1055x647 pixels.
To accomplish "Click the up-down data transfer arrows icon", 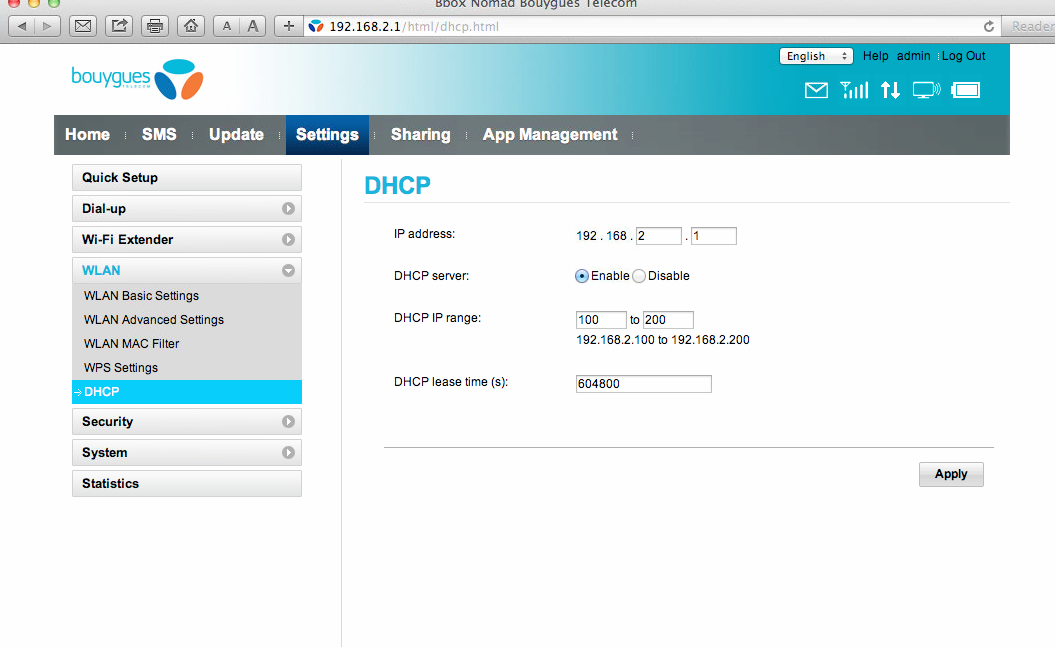I will pyautogui.click(x=890, y=91).
